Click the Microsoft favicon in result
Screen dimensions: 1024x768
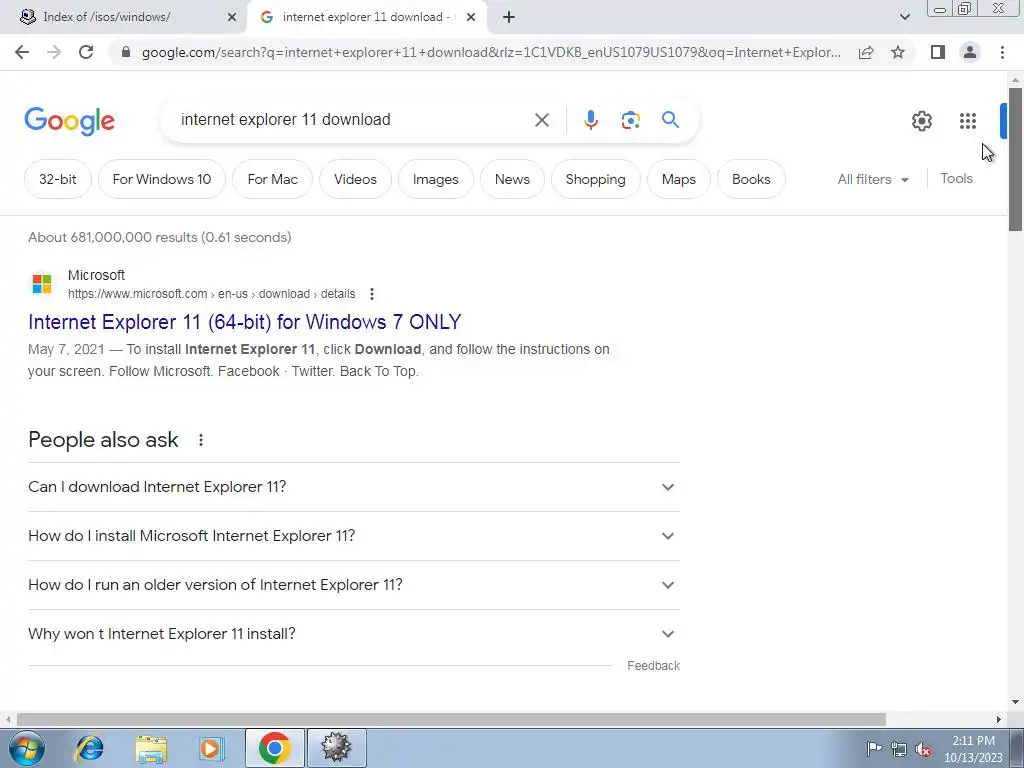(42, 284)
